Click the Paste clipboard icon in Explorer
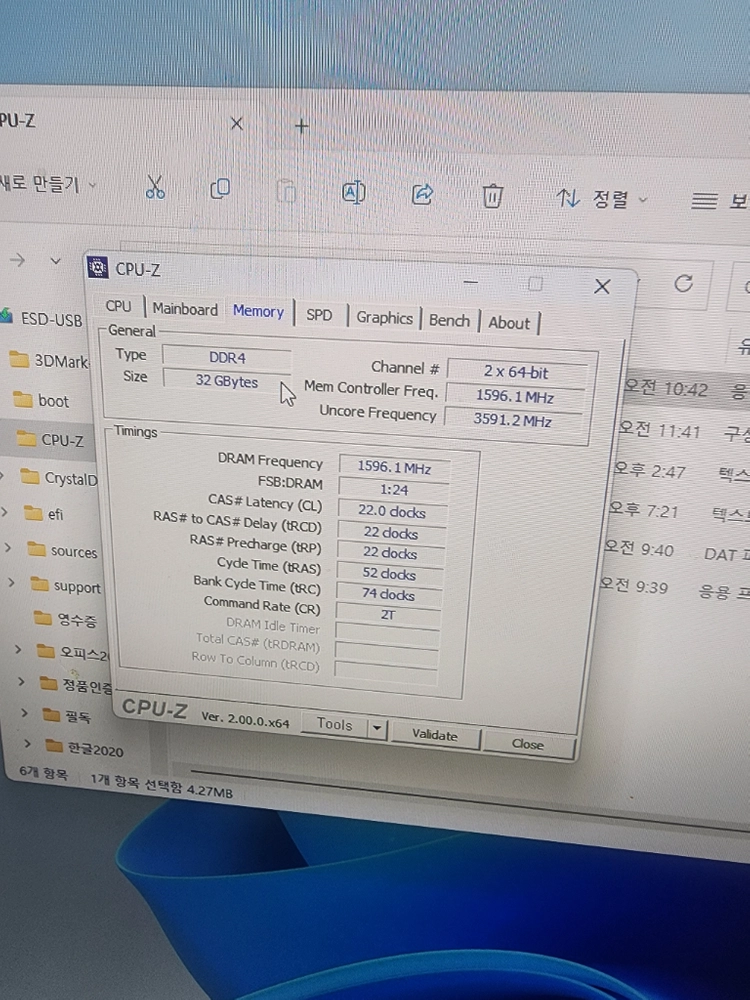 point(286,191)
